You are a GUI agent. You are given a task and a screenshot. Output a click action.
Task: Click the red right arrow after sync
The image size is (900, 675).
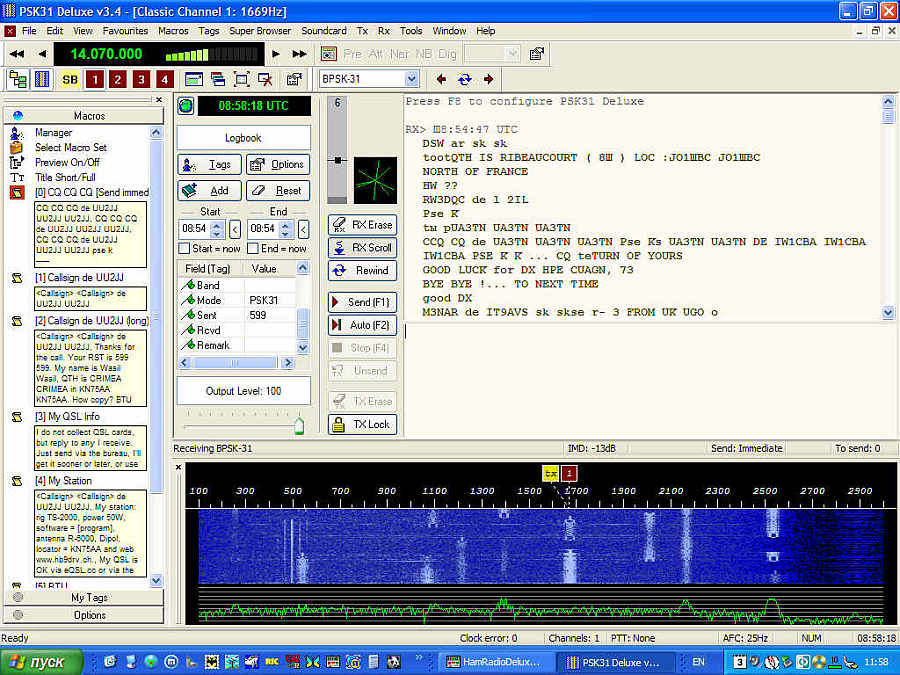click(x=488, y=79)
